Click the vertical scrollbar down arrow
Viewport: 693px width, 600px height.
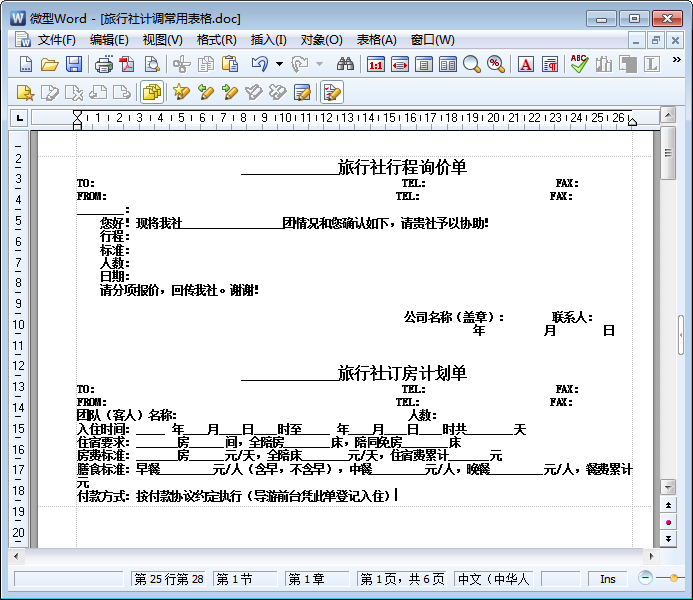tap(668, 487)
